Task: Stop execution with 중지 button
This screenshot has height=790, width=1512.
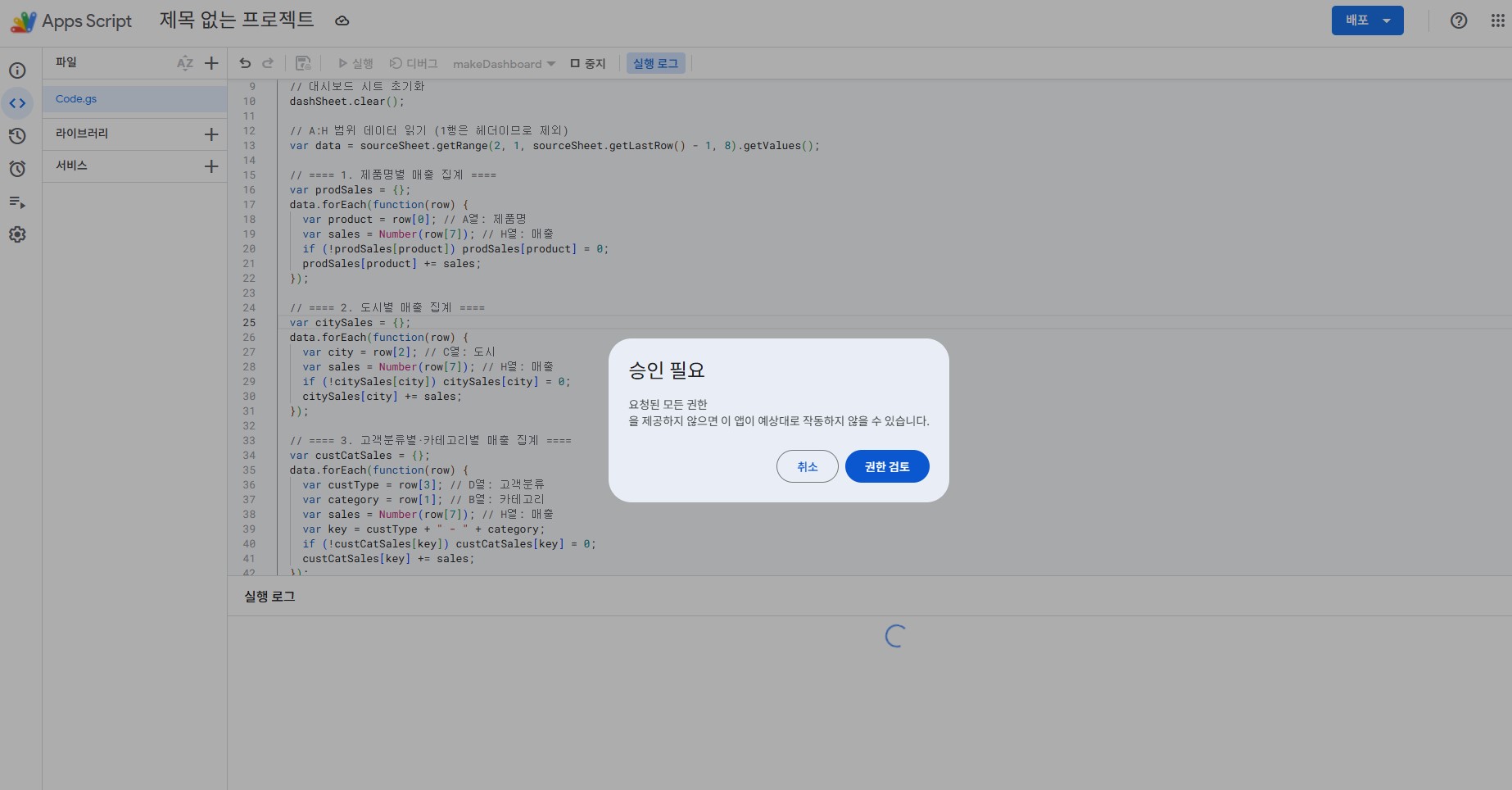Action: [x=588, y=64]
